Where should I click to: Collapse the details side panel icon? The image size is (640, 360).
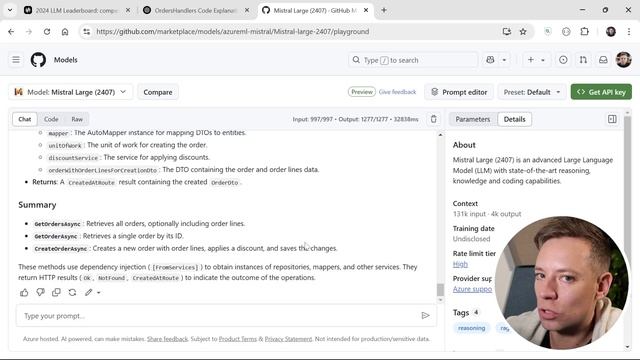pyautogui.click(x=612, y=119)
